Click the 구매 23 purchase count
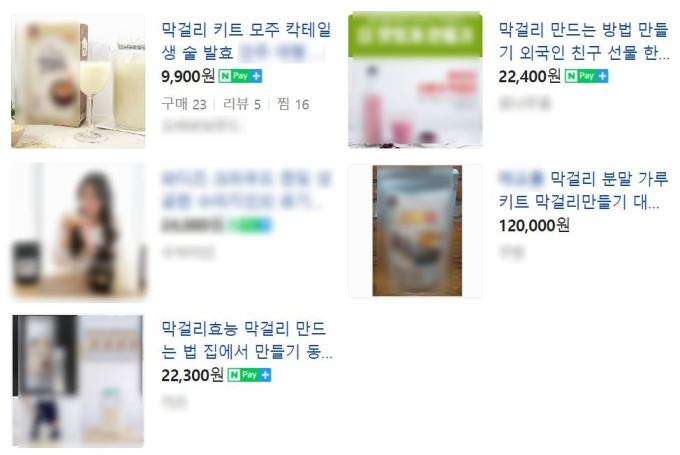This screenshot has width=680, height=455. (184, 104)
